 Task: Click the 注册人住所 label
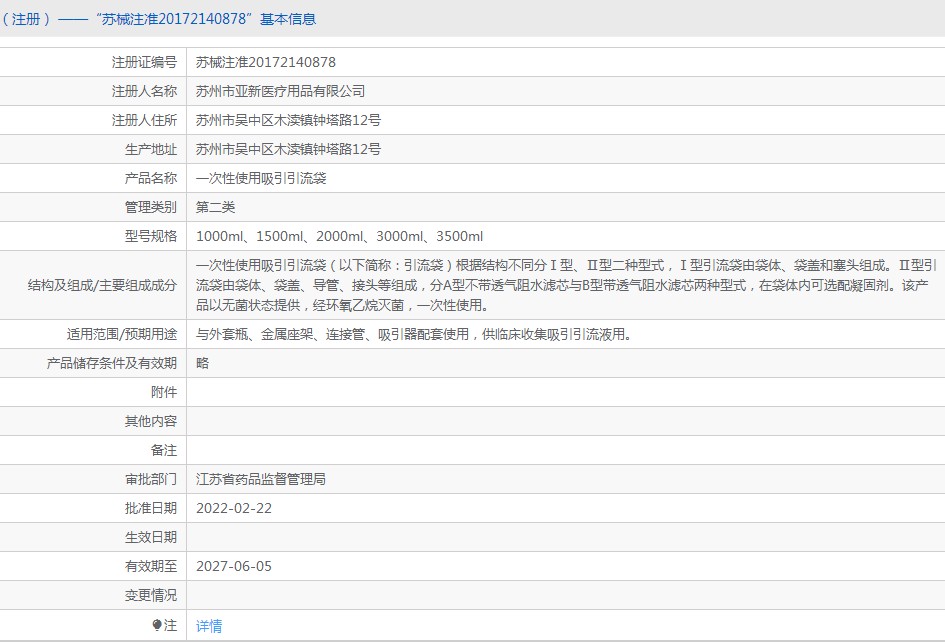click(144, 120)
